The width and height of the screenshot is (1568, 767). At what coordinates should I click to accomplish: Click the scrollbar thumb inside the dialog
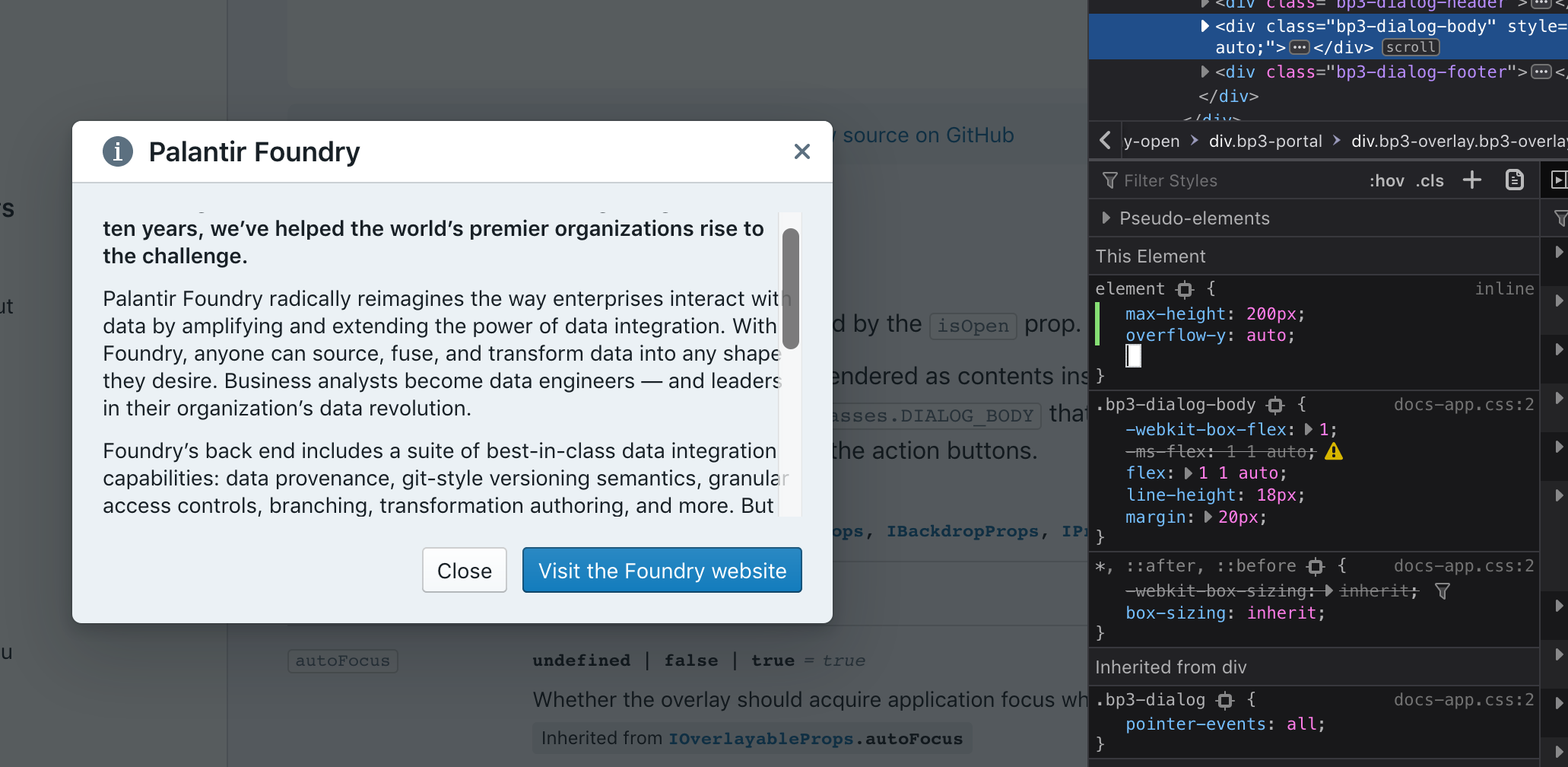point(789,289)
